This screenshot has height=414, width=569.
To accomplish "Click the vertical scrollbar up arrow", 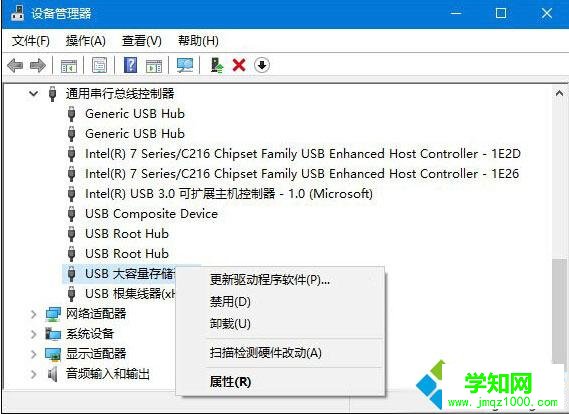I will (x=559, y=93).
